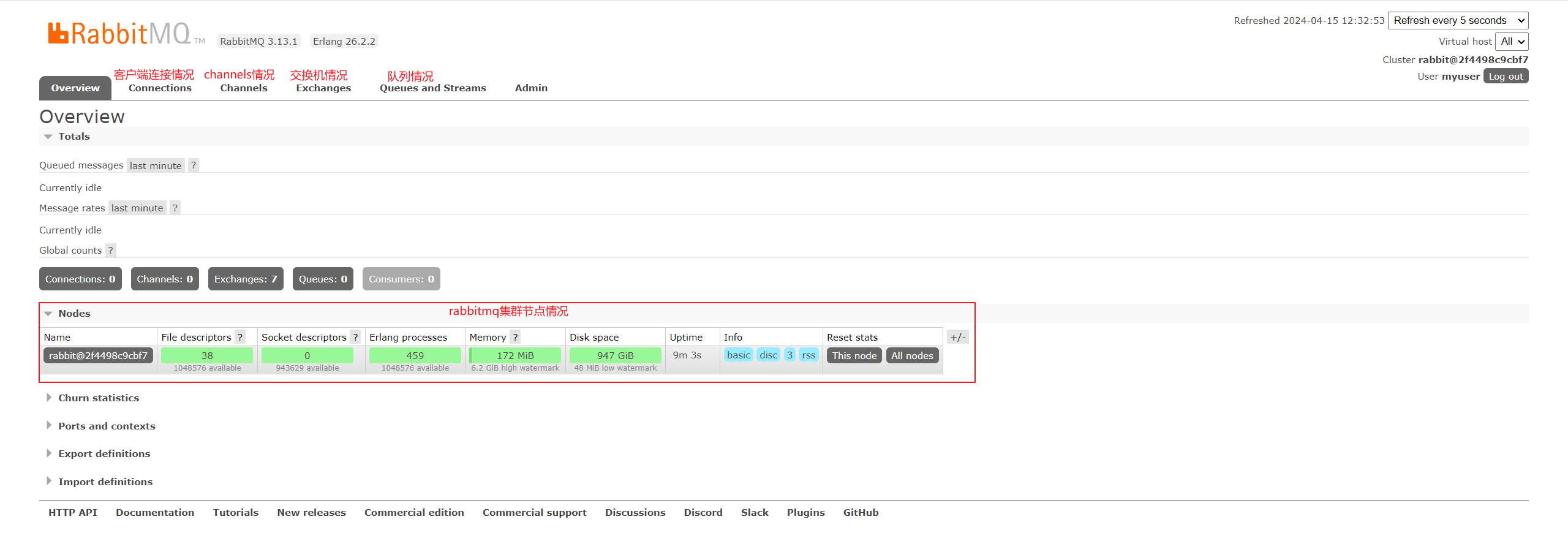Log out of myuser

pos(1506,76)
